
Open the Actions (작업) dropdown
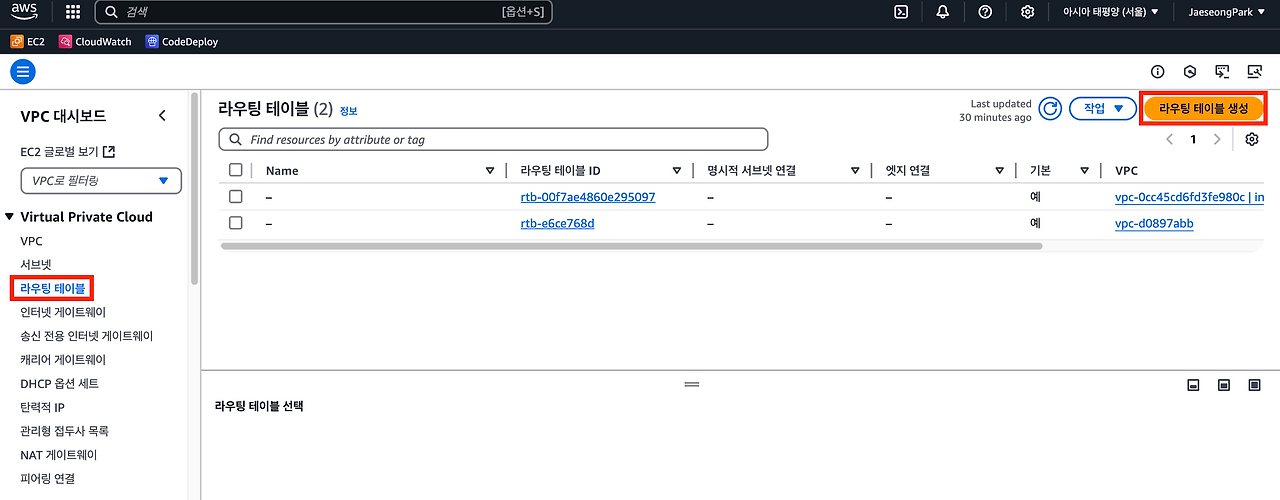1103,108
